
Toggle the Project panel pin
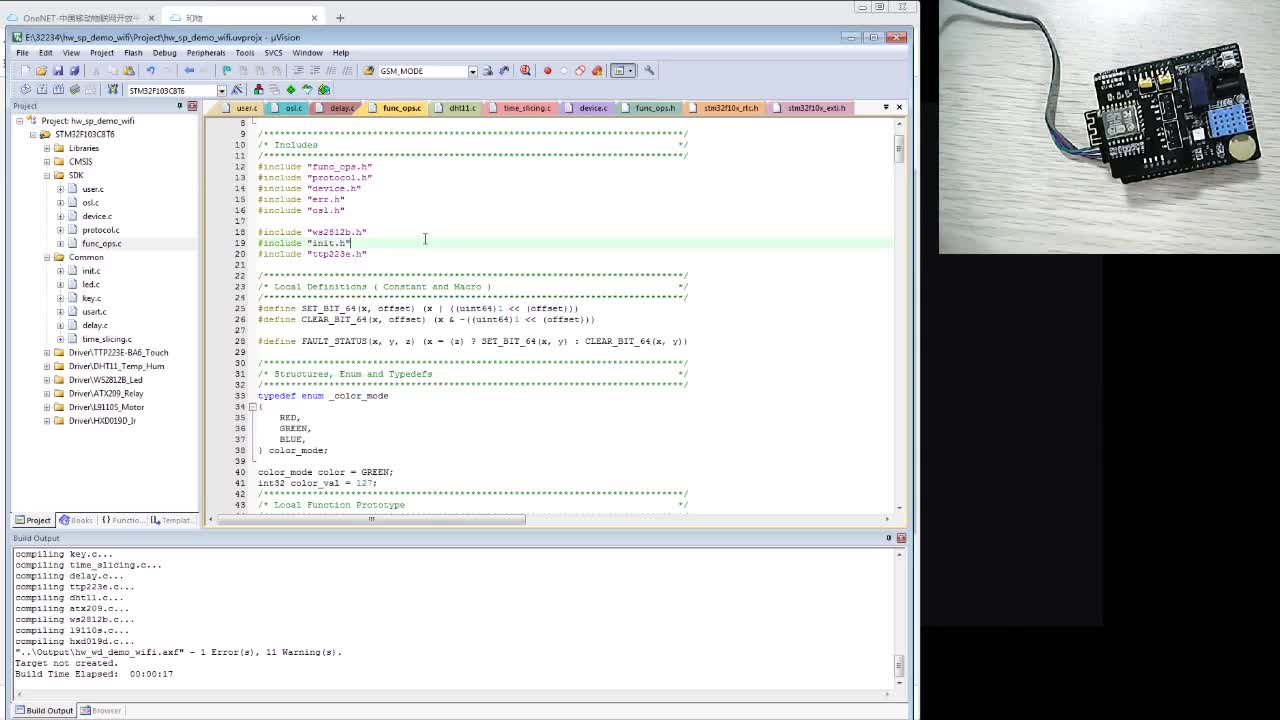click(180, 106)
